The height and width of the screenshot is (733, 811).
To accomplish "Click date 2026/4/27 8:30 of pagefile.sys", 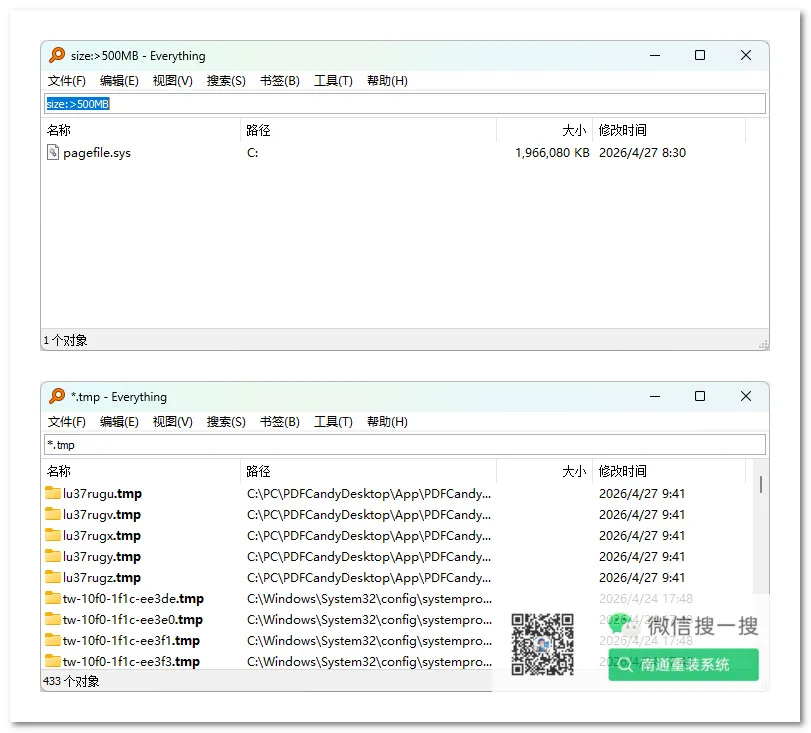I will pyautogui.click(x=642, y=153).
